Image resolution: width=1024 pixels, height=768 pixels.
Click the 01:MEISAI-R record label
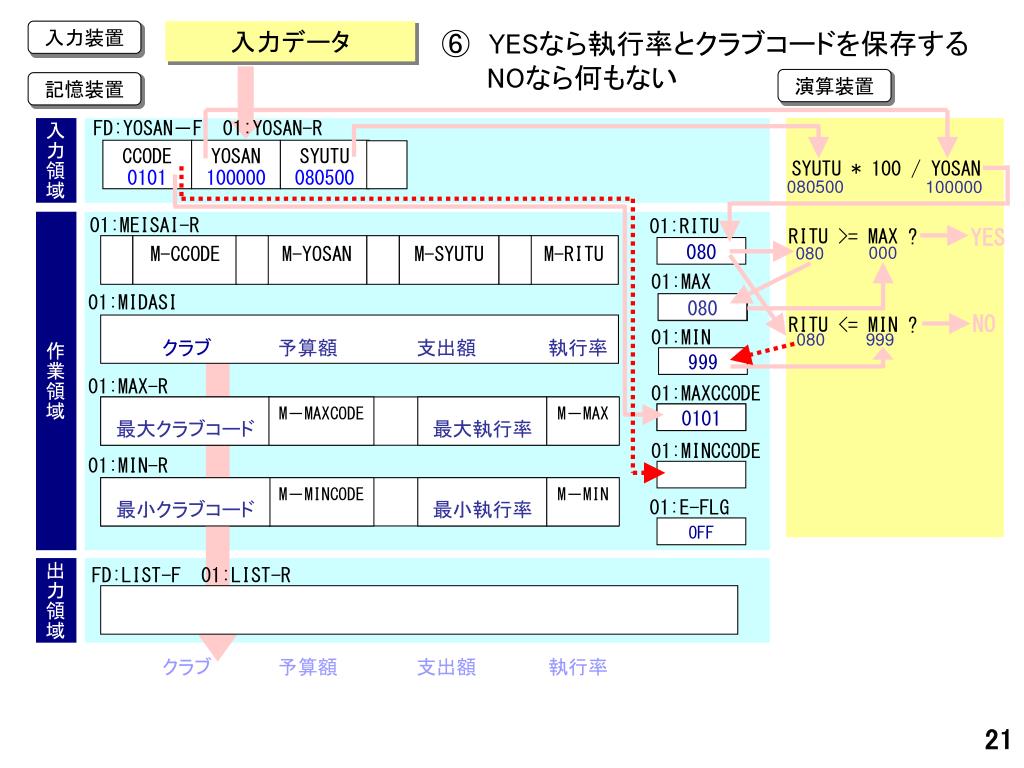tap(144, 225)
